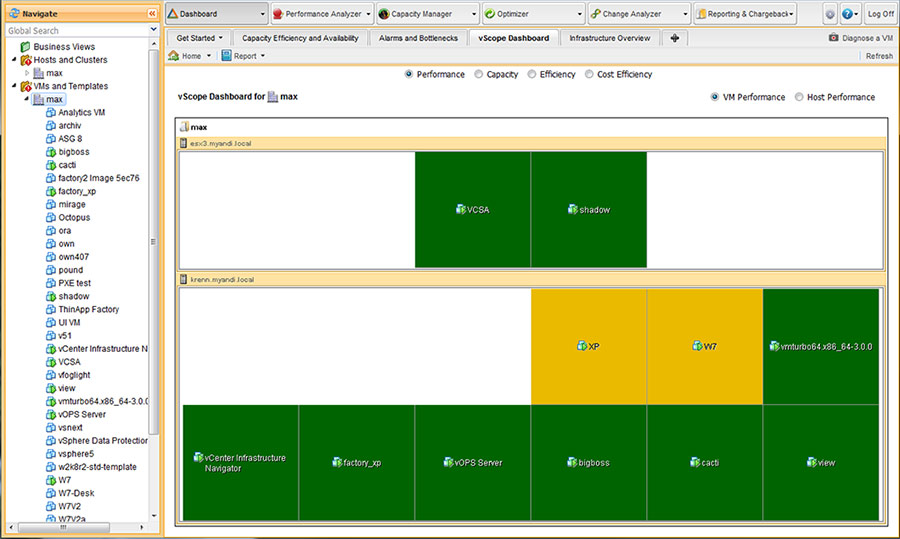Click the Business Views icon in the tree
900x539 pixels.
pyautogui.click(x=25, y=46)
